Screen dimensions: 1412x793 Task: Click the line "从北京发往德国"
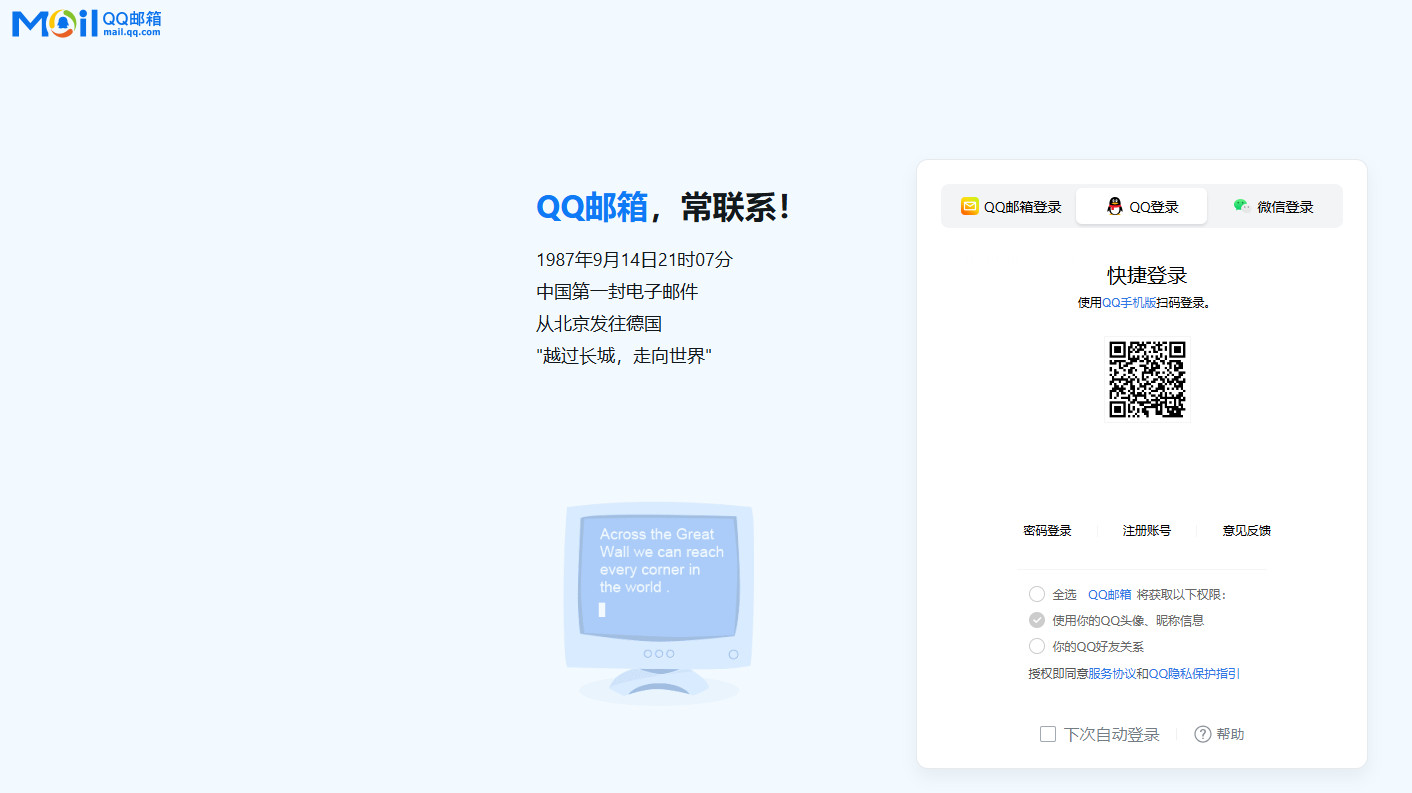click(599, 324)
